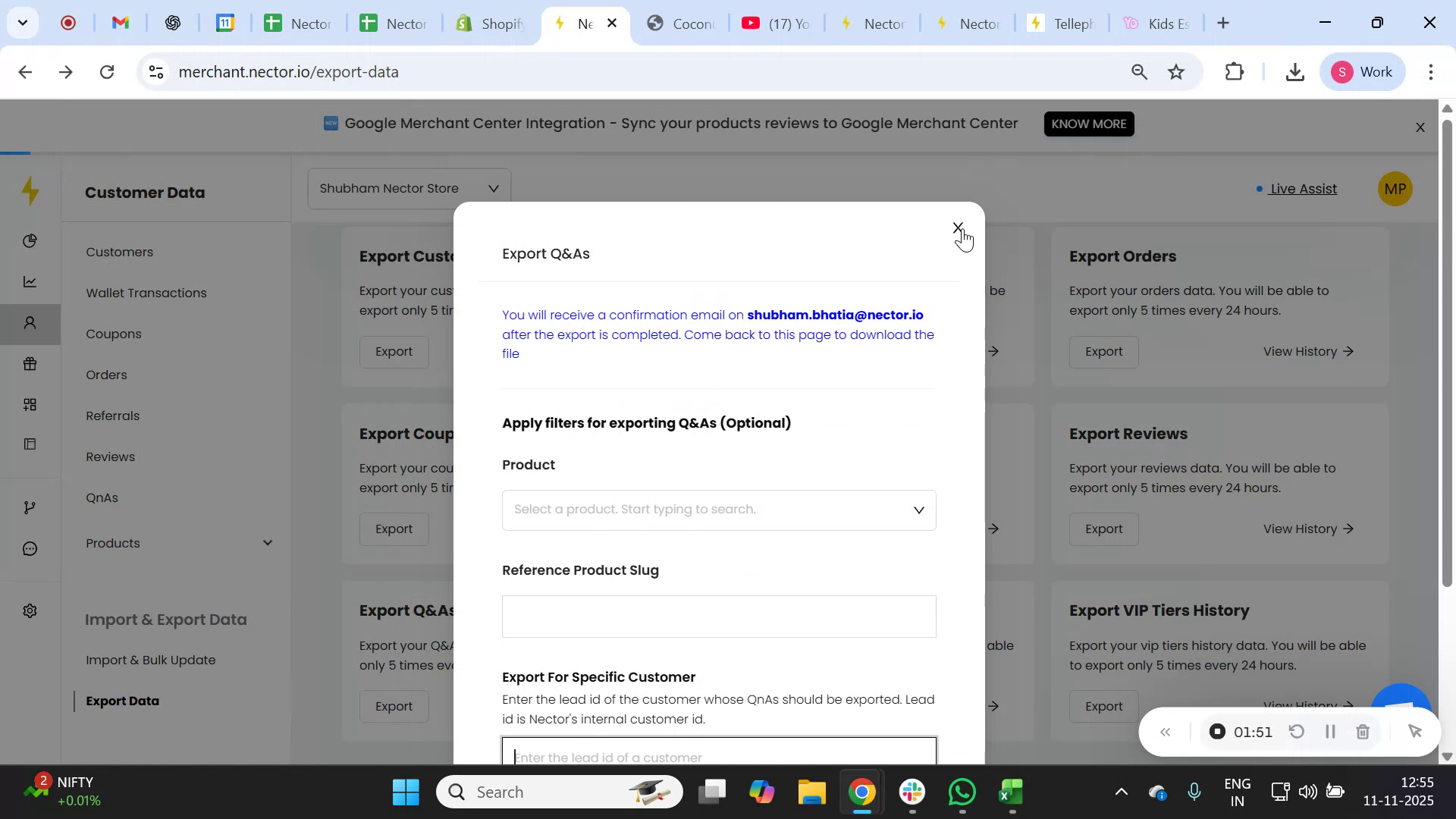Delete the current recording
Image resolution: width=1456 pixels, height=819 pixels.
click(1363, 731)
